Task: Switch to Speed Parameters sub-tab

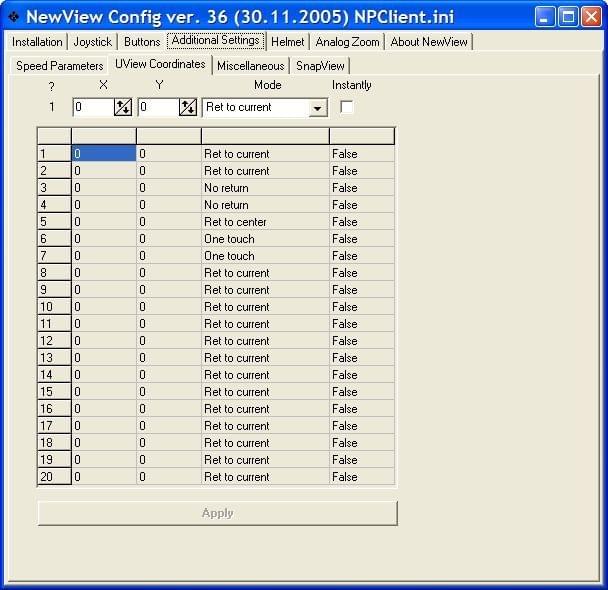Action: 59,66
